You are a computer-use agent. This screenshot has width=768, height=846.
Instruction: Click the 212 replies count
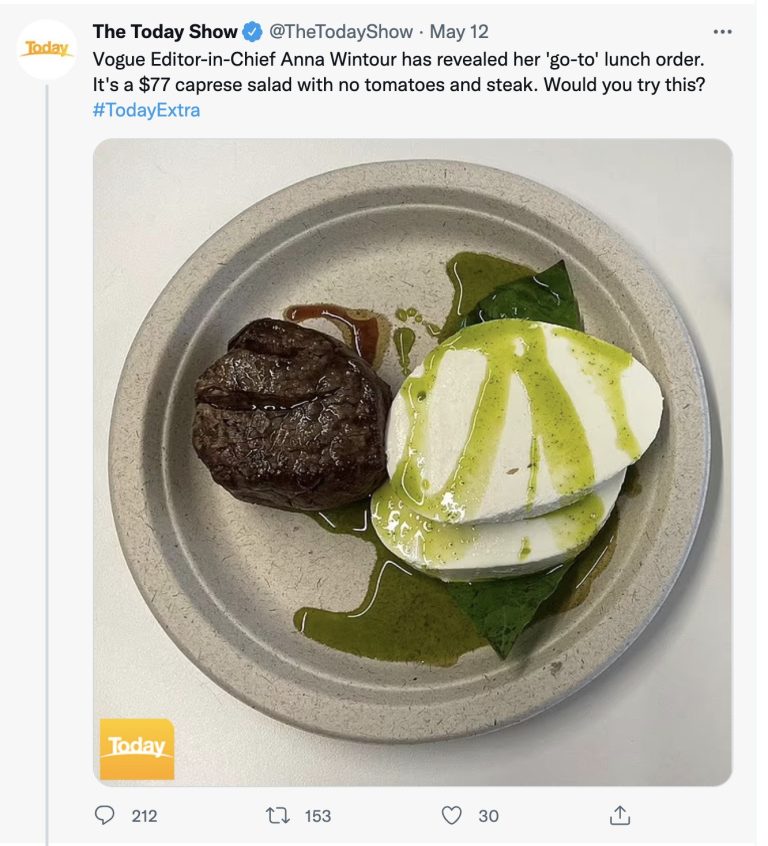(144, 816)
